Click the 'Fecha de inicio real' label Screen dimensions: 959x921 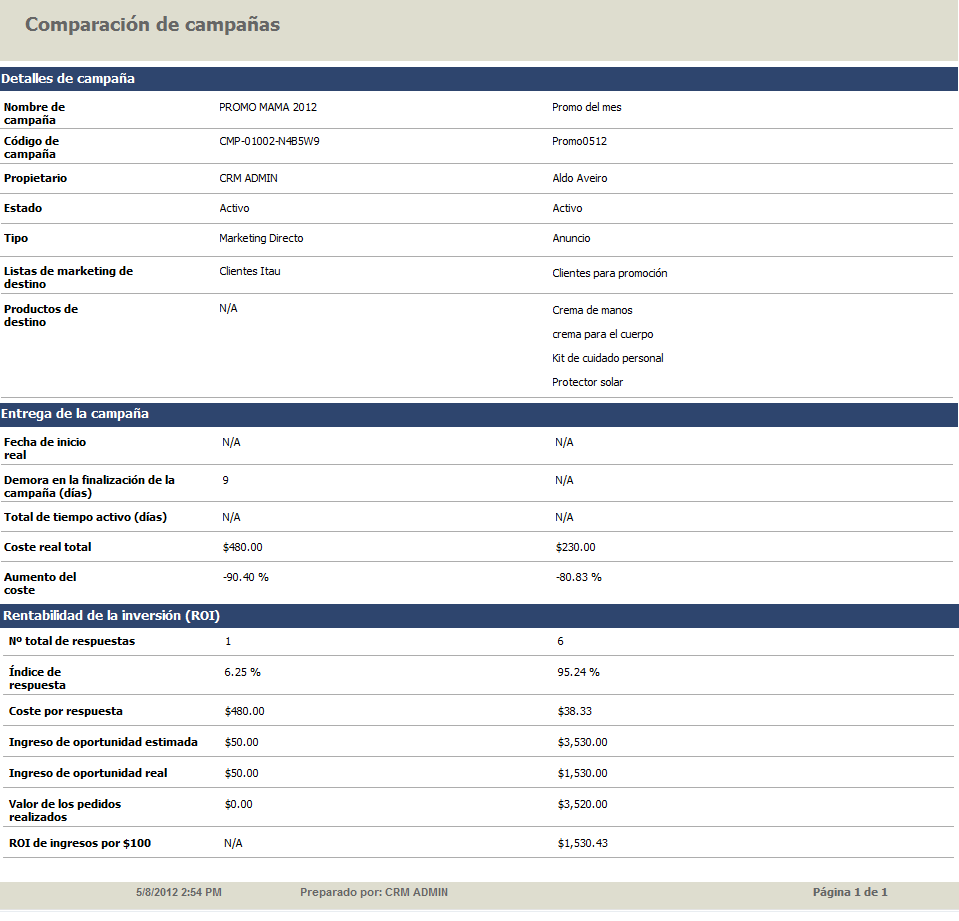tap(45, 448)
